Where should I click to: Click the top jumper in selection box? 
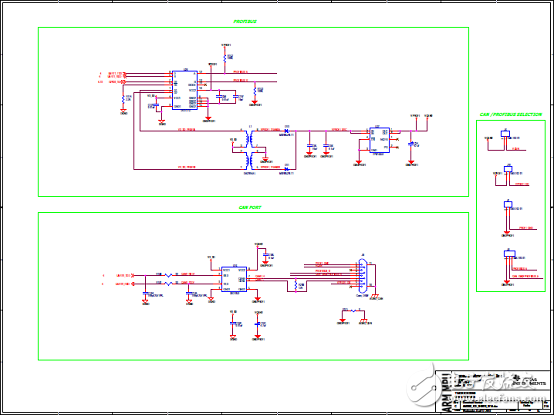click(x=505, y=134)
